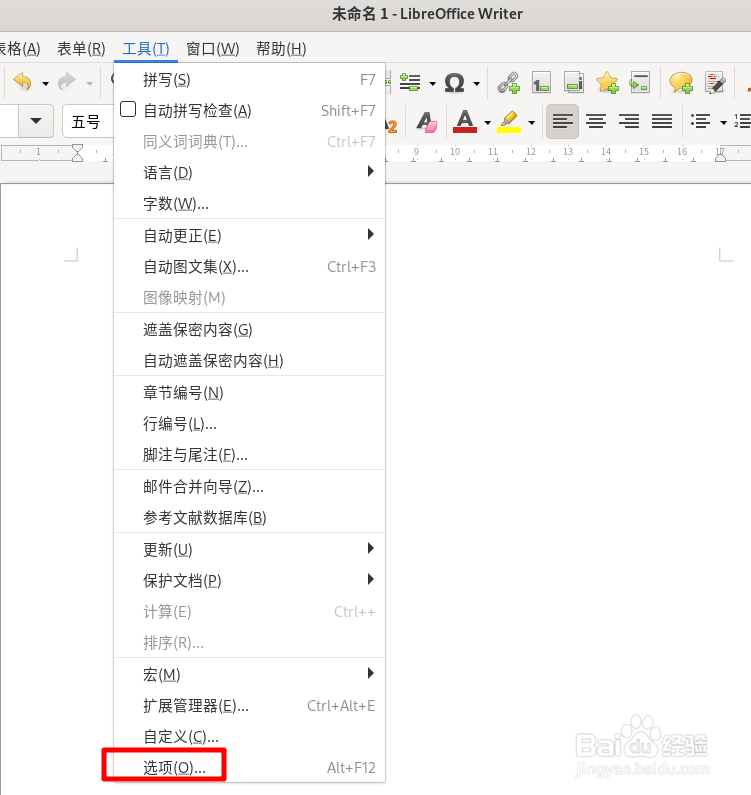Open 参考文献数据库(B)
The width and height of the screenshot is (751, 795).
tap(249, 518)
